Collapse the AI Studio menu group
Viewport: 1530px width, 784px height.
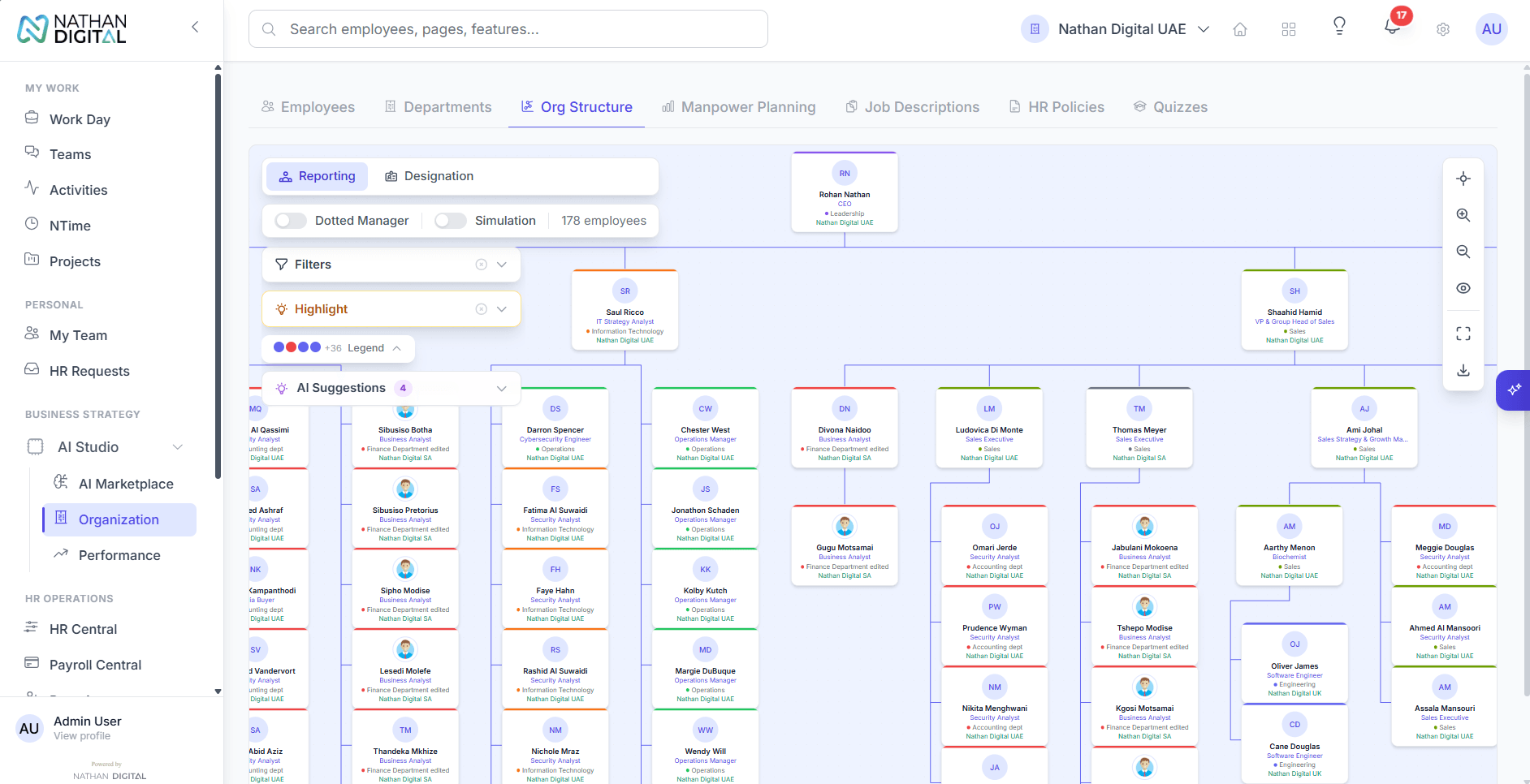coord(178,447)
